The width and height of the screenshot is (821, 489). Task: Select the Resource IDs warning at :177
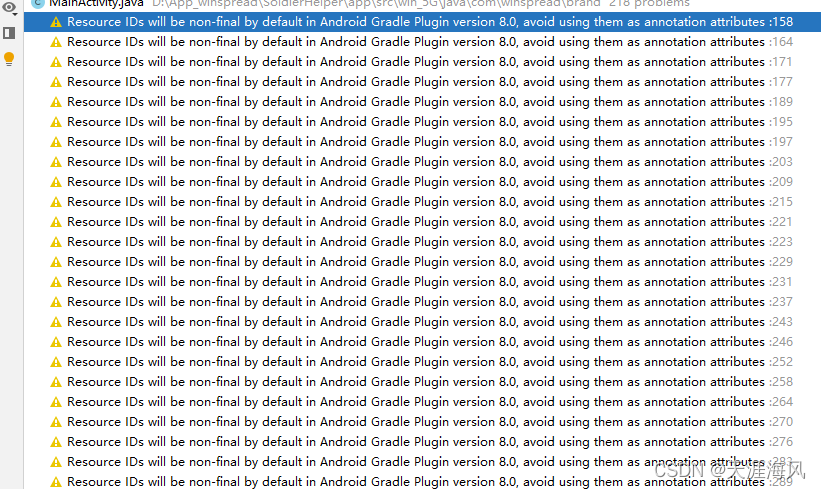[422, 82]
